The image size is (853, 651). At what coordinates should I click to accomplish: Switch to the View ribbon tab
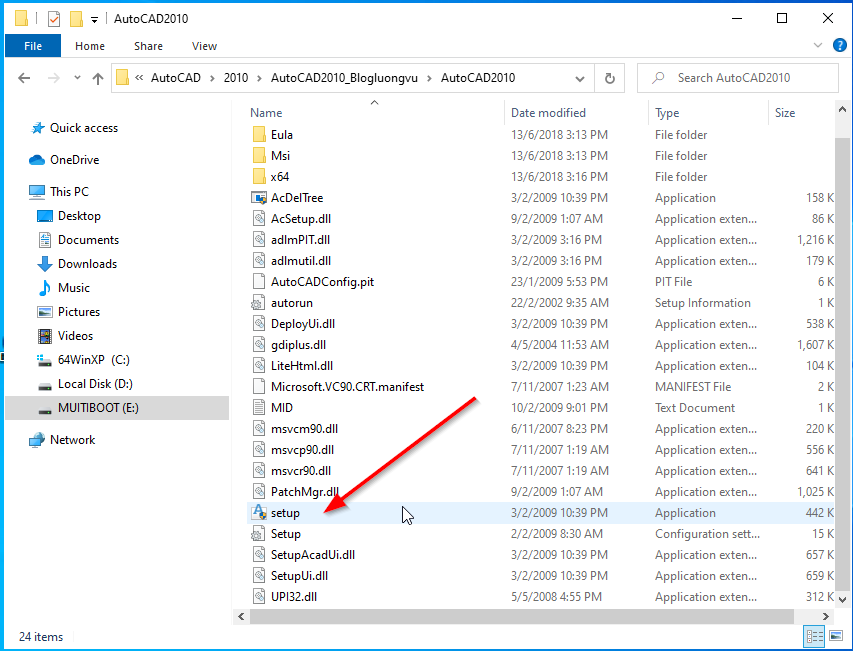point(204,46)
